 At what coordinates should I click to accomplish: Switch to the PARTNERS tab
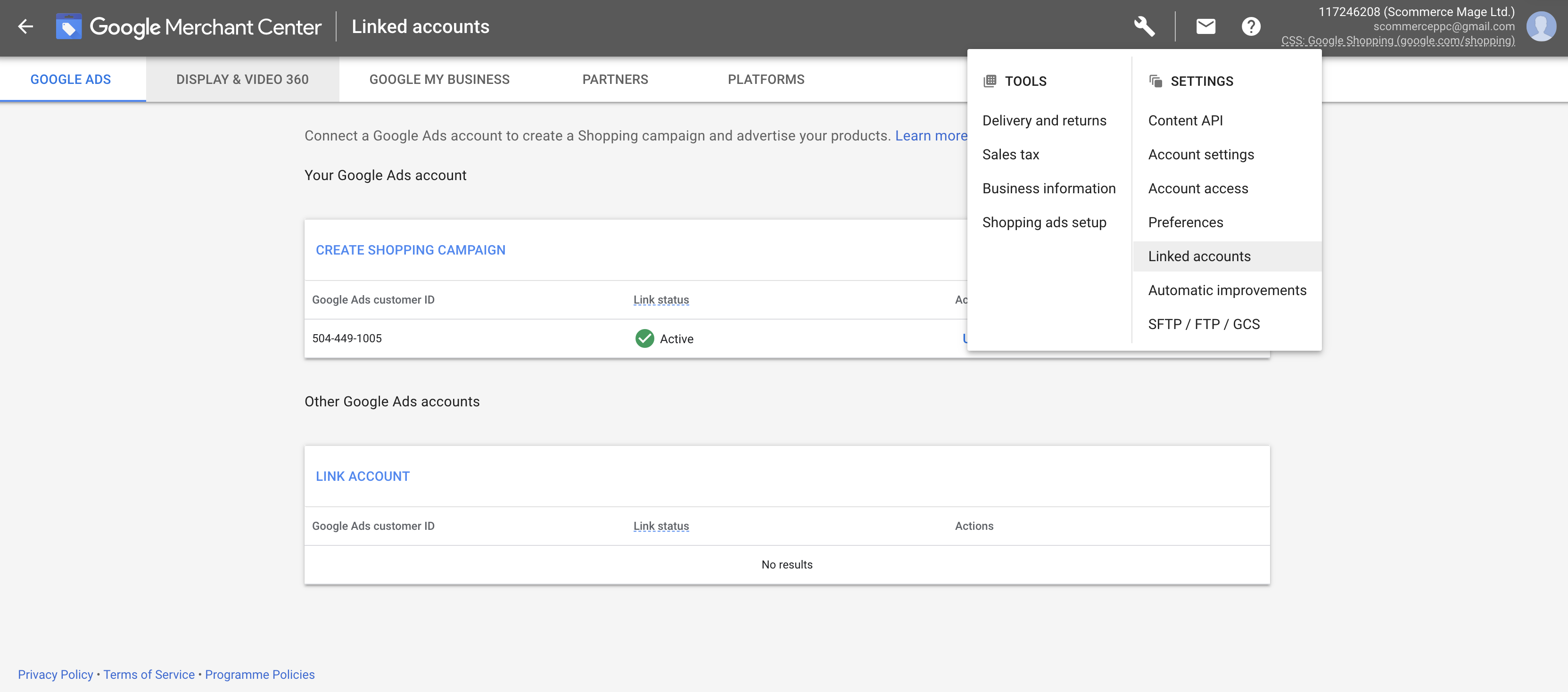click(615, 79)
